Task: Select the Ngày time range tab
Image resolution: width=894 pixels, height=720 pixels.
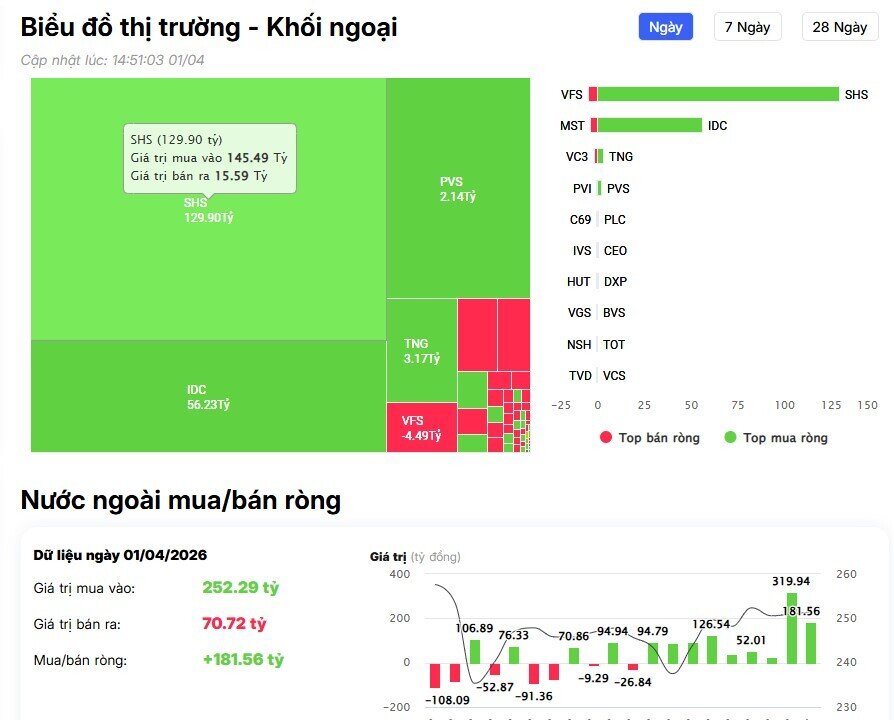Action: (x=665, y=27)
